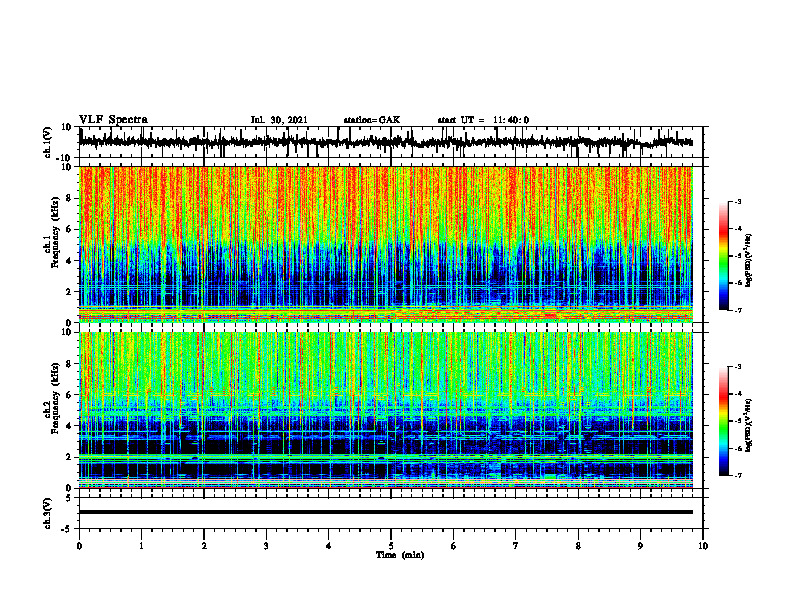The image size is (792, 612).
Task: Click the 4 kHz tick on ch.2 frequency axis
Action: [69, 426]
